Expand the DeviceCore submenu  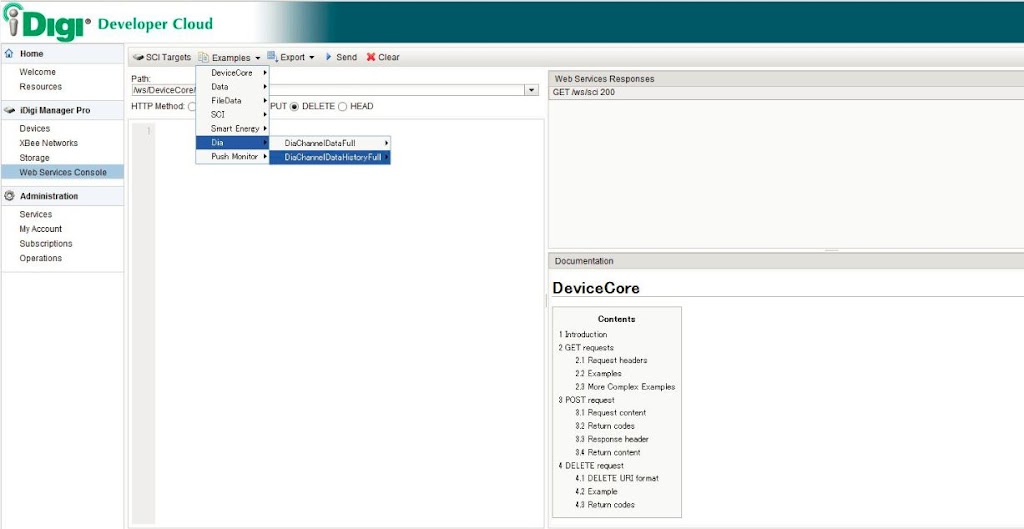[x=233, y=73]
